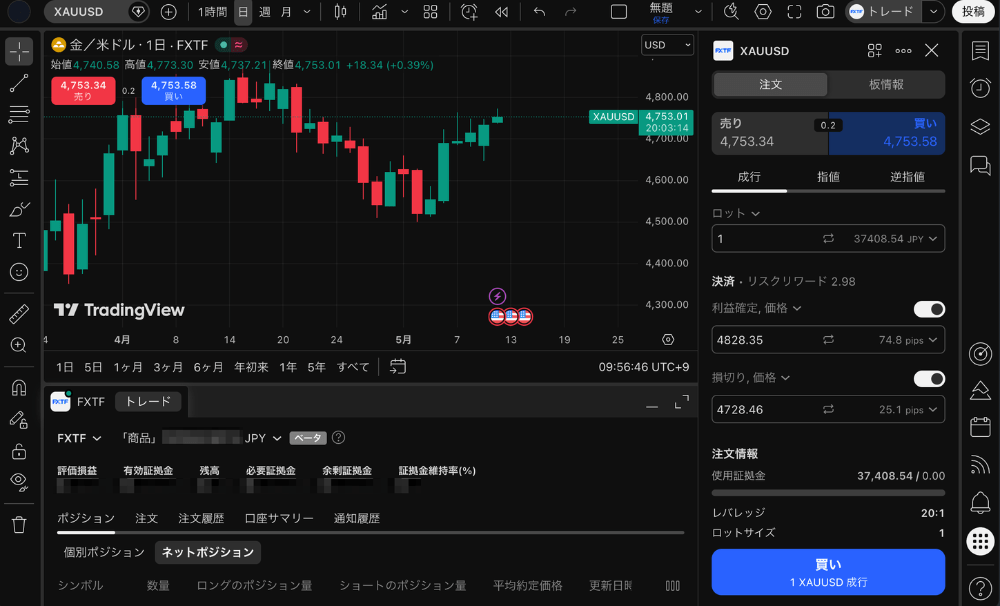Select the Text annotation tool
The height and width of the screenshot is (606, 1000).
[x=19, y=240]
